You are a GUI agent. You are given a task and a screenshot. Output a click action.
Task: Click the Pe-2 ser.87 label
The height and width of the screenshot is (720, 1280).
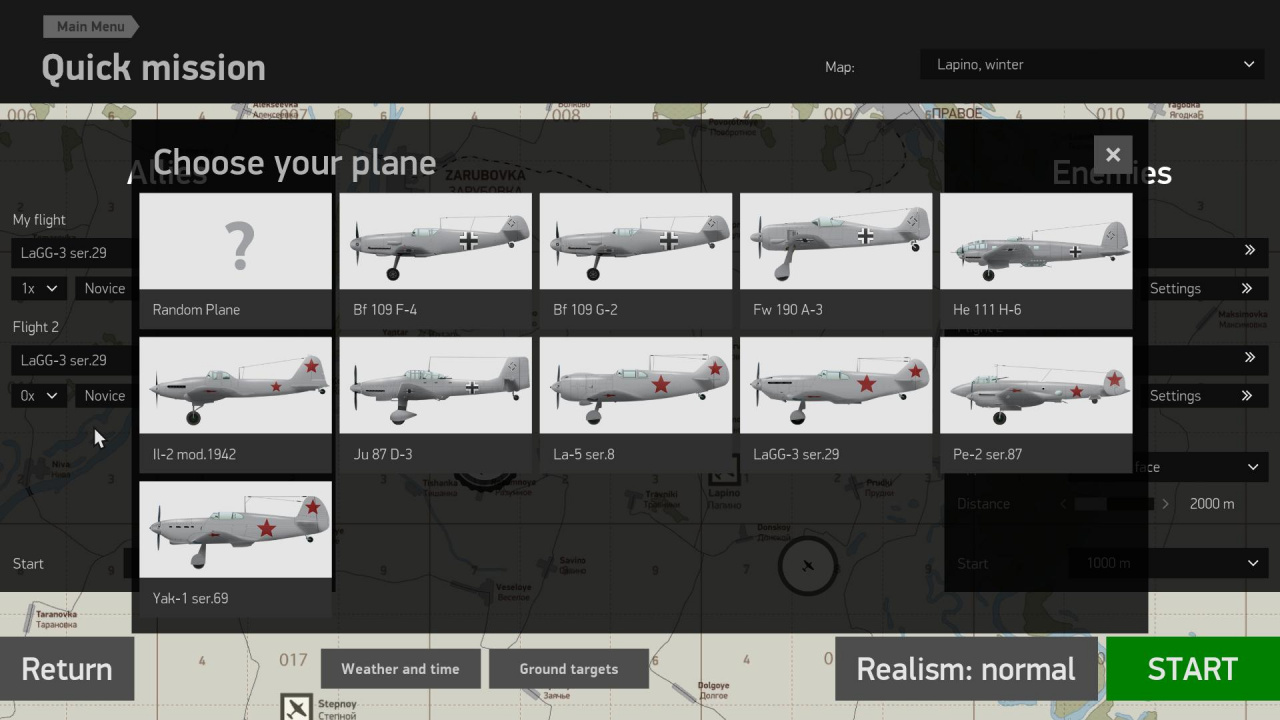pyautogui.click(x=987, y=454)
